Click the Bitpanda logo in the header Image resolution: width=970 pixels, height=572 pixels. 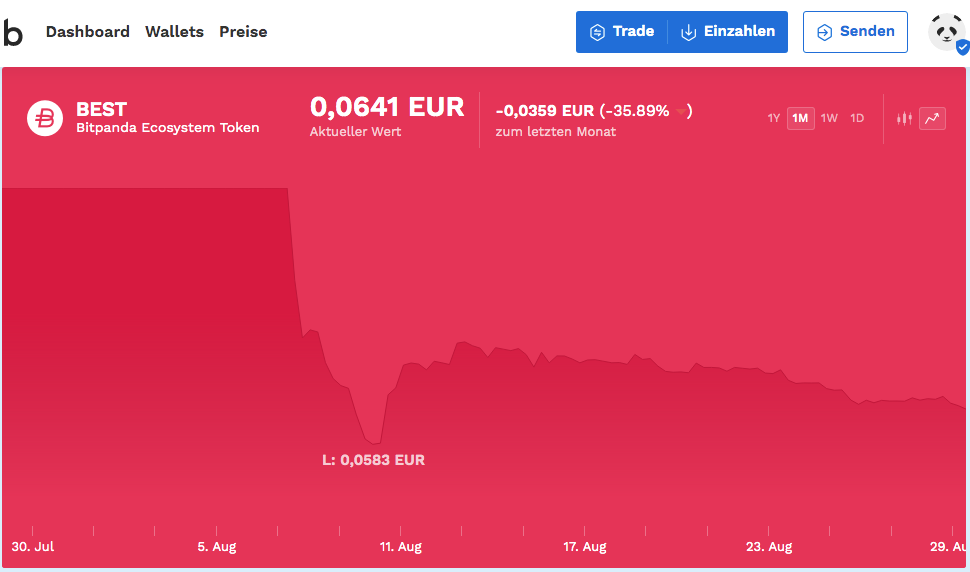[x=13, y=32]
